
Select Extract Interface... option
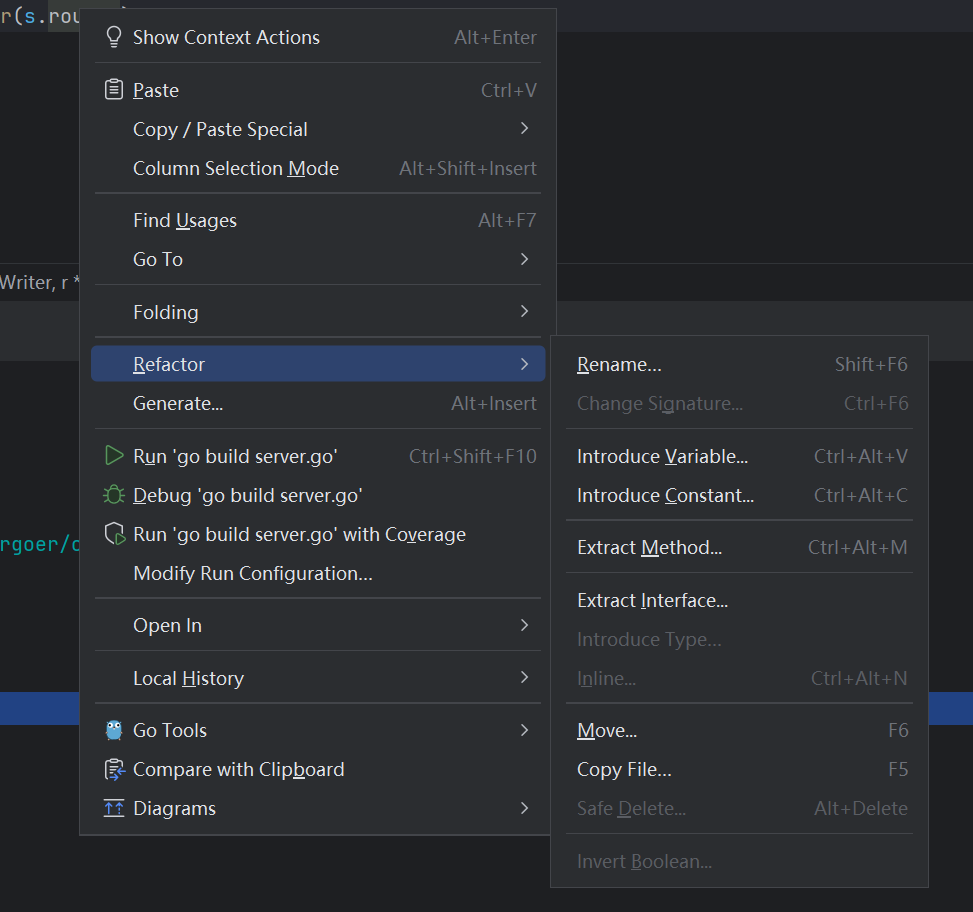click(x=652, y=600)
